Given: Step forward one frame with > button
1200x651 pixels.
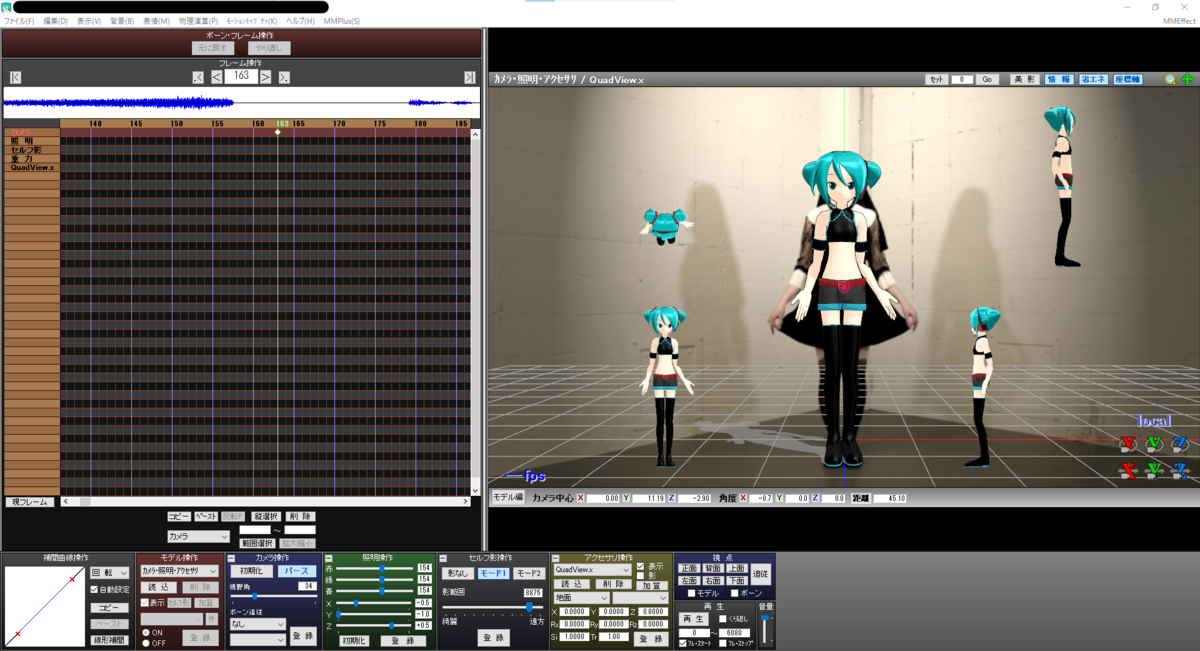Looking at the screenshot, I should tap(266, 77).
